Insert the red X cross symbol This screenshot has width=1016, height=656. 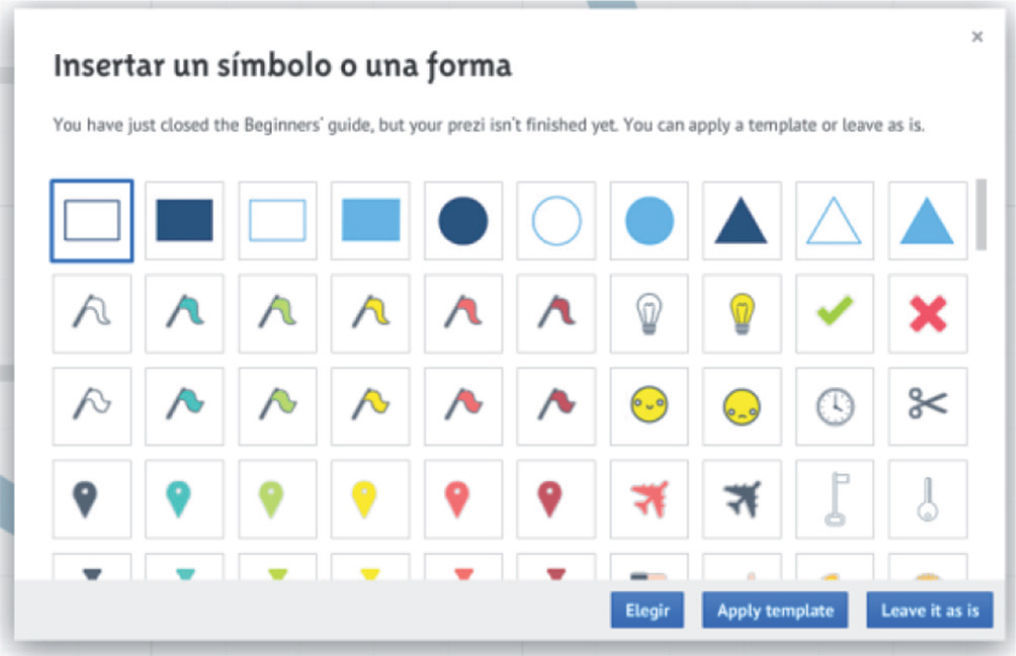pos(927,314)
